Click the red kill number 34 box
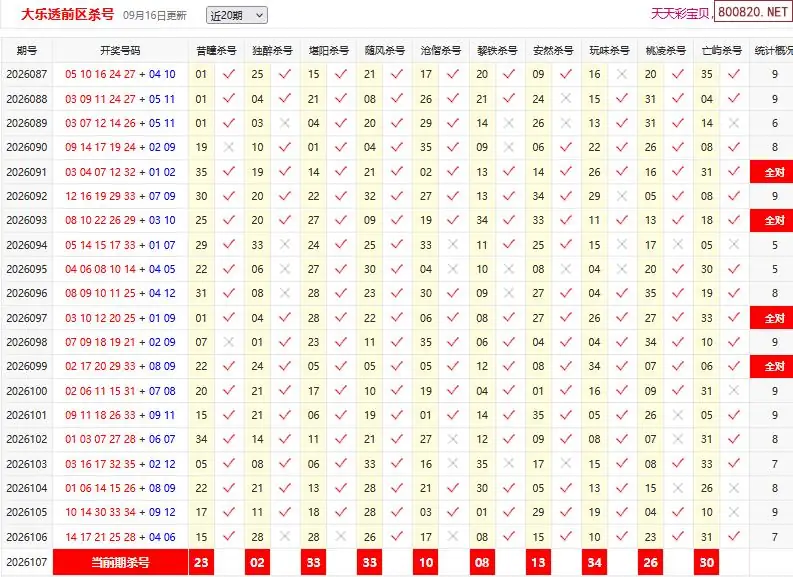The image size is (793, 577). click(x=594, y=562)
